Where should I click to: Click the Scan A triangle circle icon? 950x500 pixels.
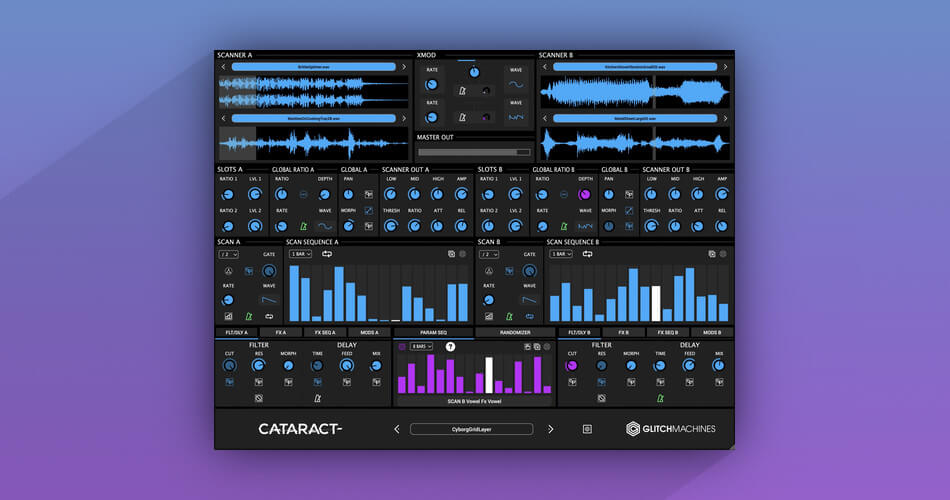pos(228,271)
